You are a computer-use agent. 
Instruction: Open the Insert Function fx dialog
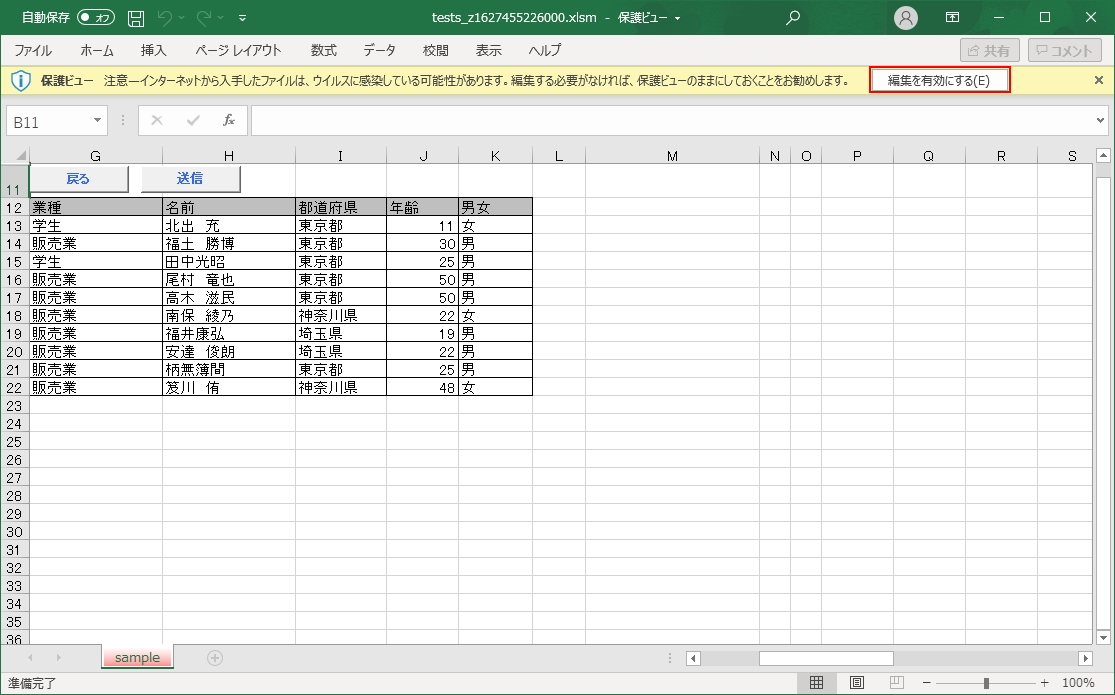pyautogui.click(x=229, y=121)
